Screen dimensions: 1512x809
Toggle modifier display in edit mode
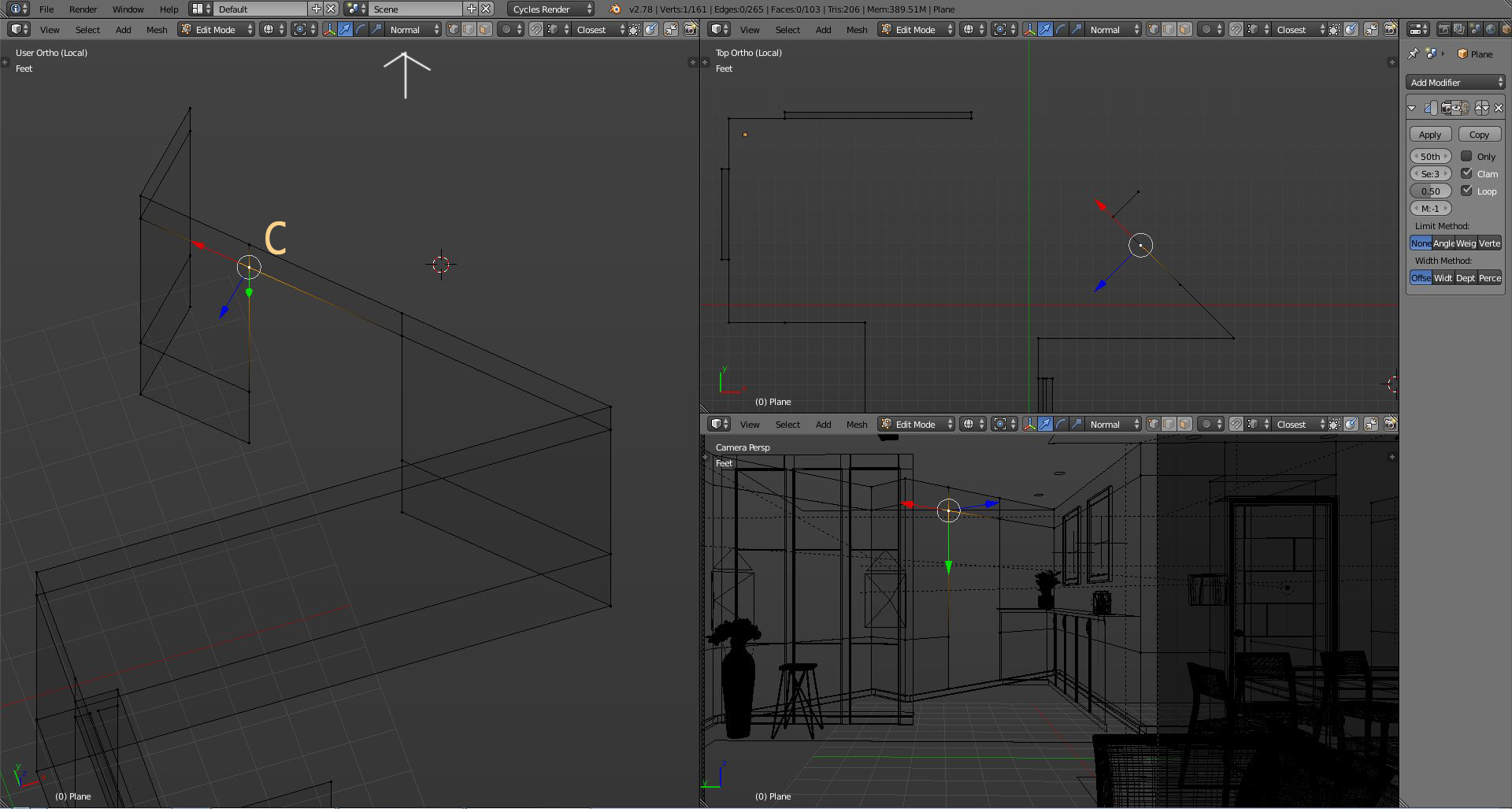[1466, 108]
